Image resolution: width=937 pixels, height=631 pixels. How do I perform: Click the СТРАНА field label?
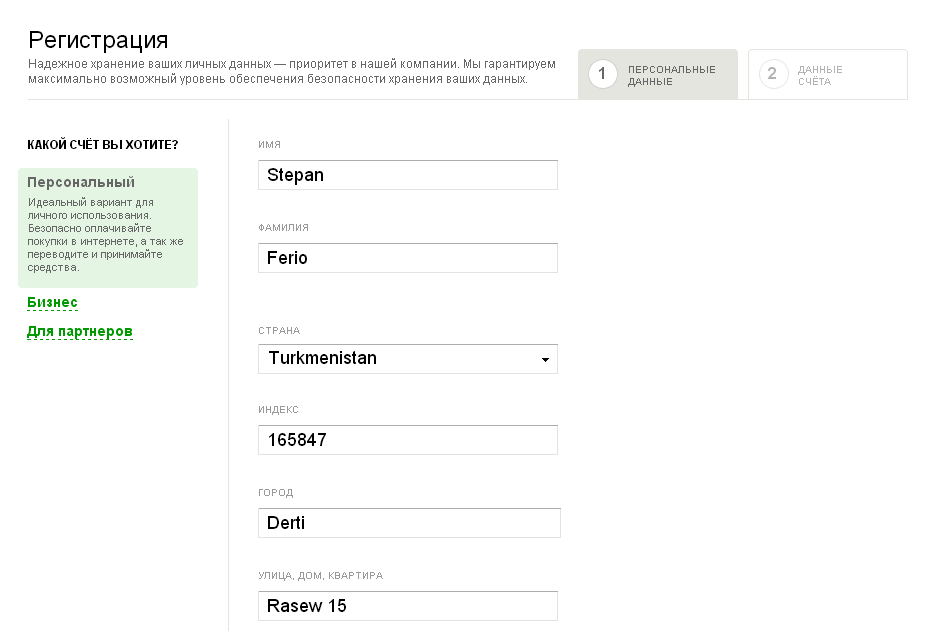(x=279, y=331)
